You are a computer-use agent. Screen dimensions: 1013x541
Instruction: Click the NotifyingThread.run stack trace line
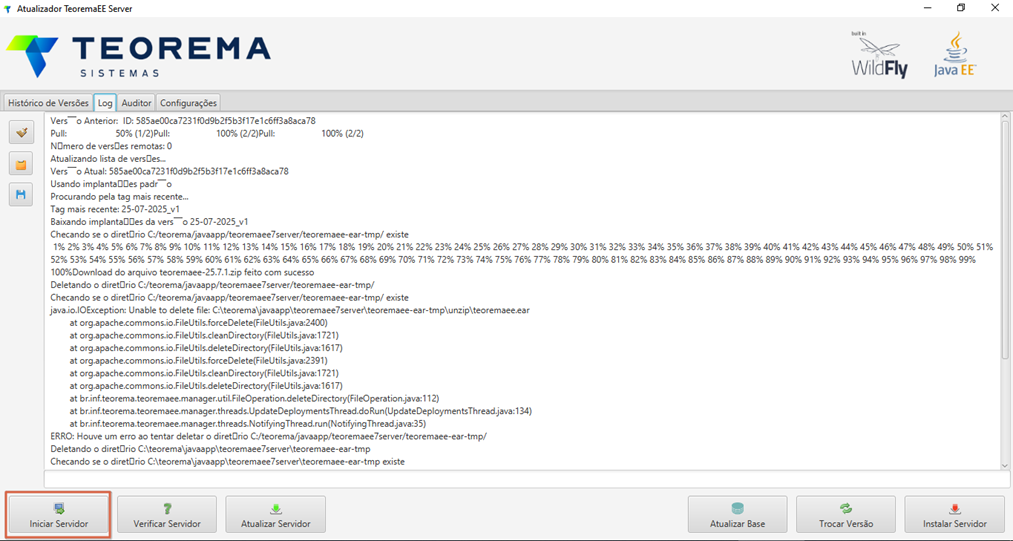pos(247,424)
